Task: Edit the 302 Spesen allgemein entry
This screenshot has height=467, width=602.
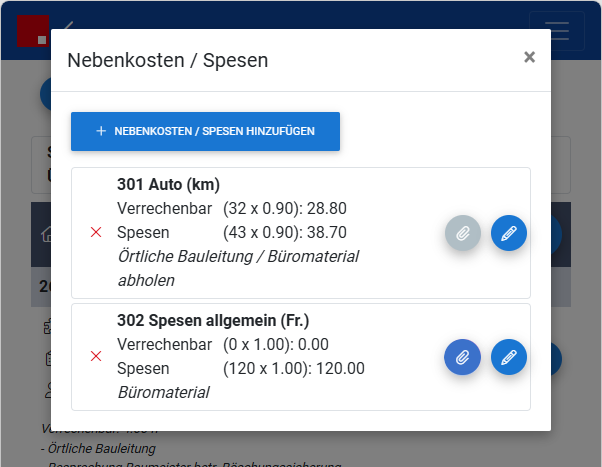Action: coord(509,357)
